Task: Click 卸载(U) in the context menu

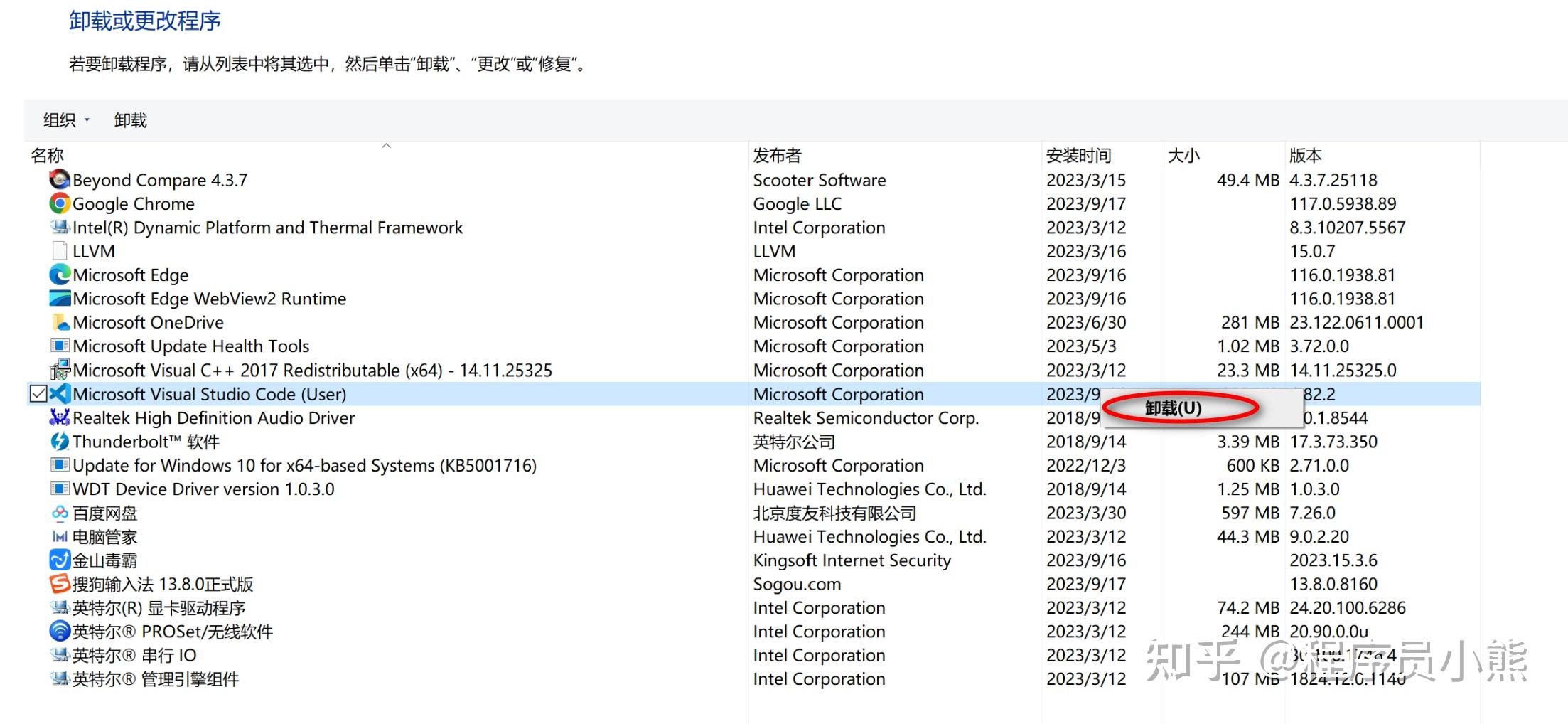Action: click(x=1171, y=408)
